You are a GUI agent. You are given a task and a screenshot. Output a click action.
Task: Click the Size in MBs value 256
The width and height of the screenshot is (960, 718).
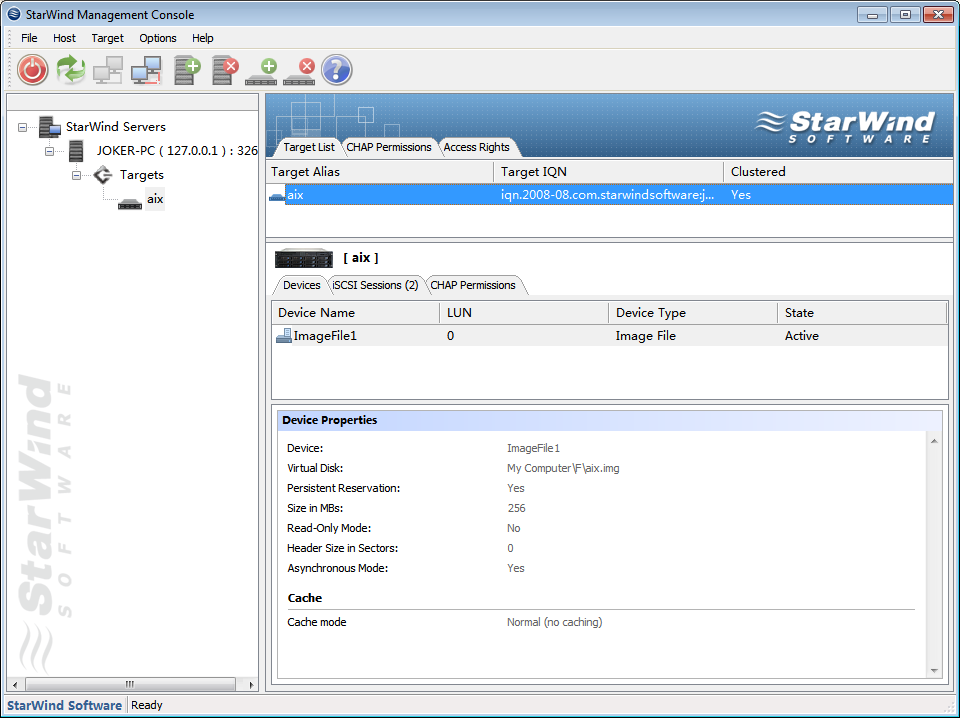[516, 508]
